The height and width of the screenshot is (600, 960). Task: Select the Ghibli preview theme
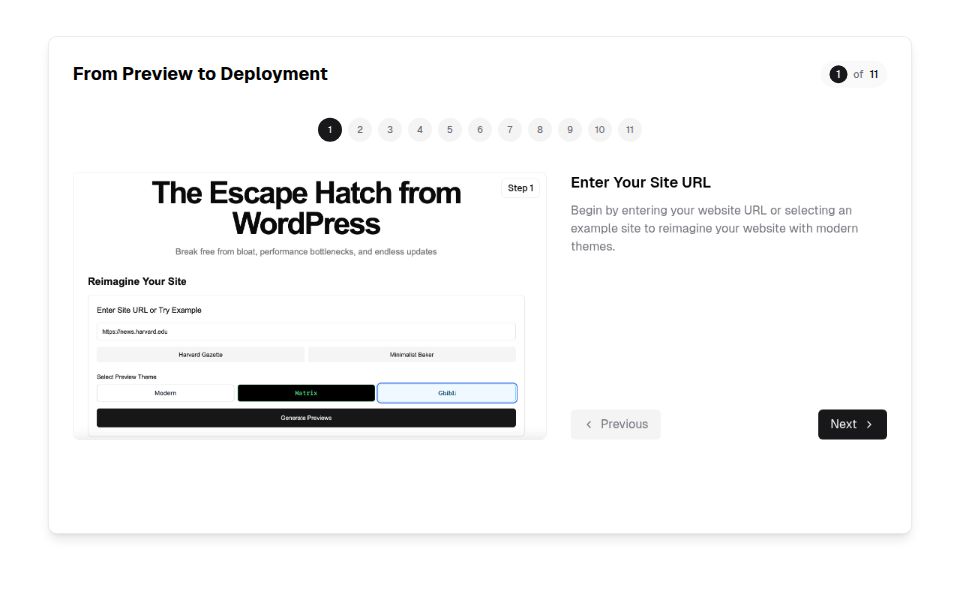coord(447,393)
